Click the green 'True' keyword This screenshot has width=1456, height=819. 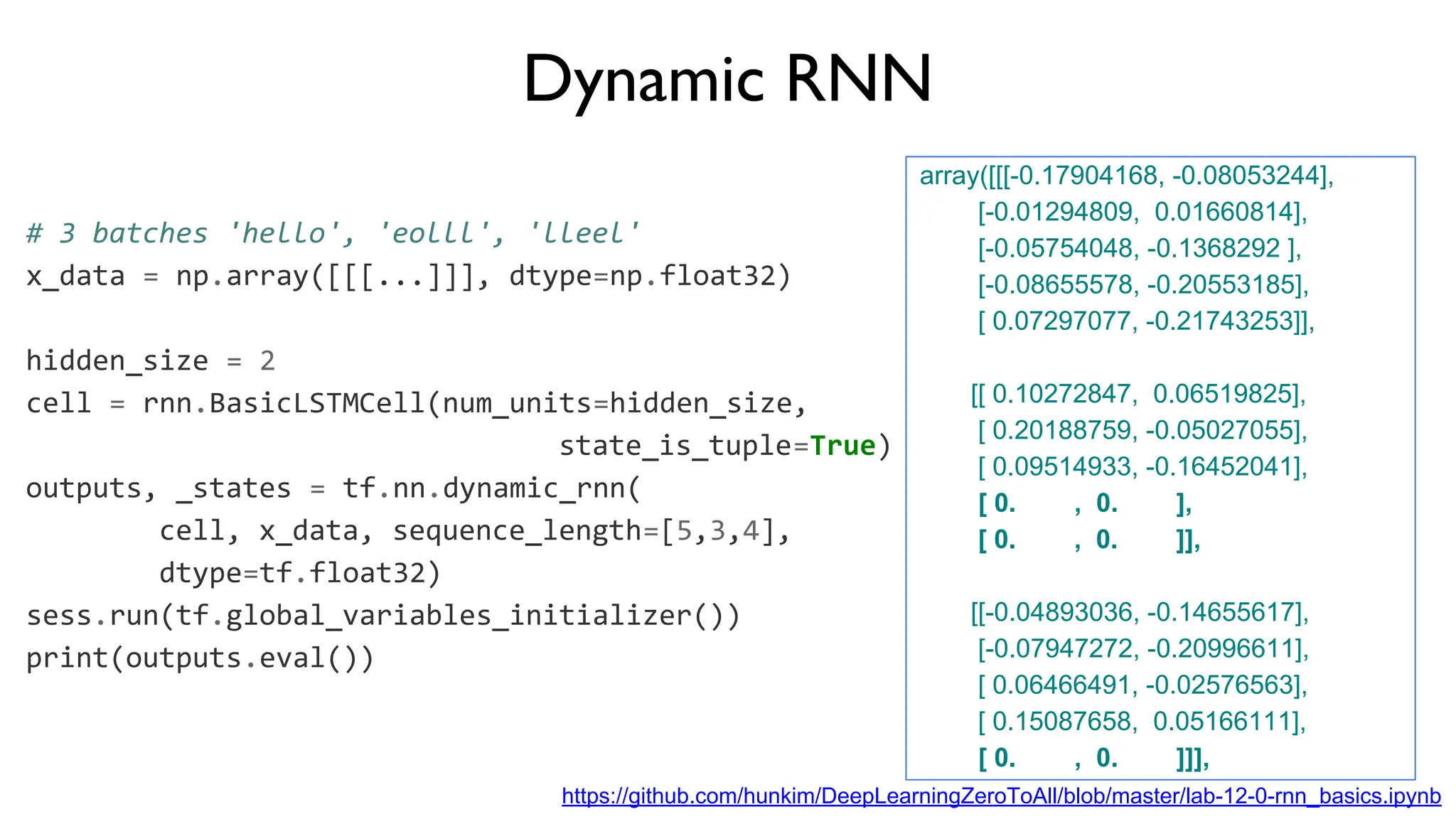pyautogui.click(x=842, y=446)
